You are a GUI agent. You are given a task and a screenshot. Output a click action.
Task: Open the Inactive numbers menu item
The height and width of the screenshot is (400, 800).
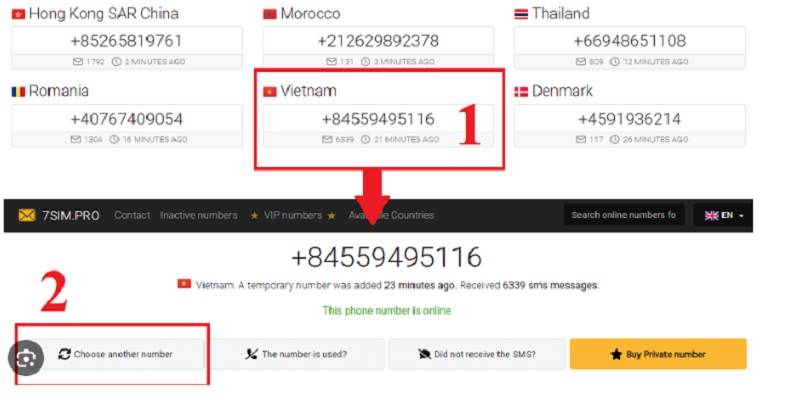pyautogui.click(x=198, y=215)
